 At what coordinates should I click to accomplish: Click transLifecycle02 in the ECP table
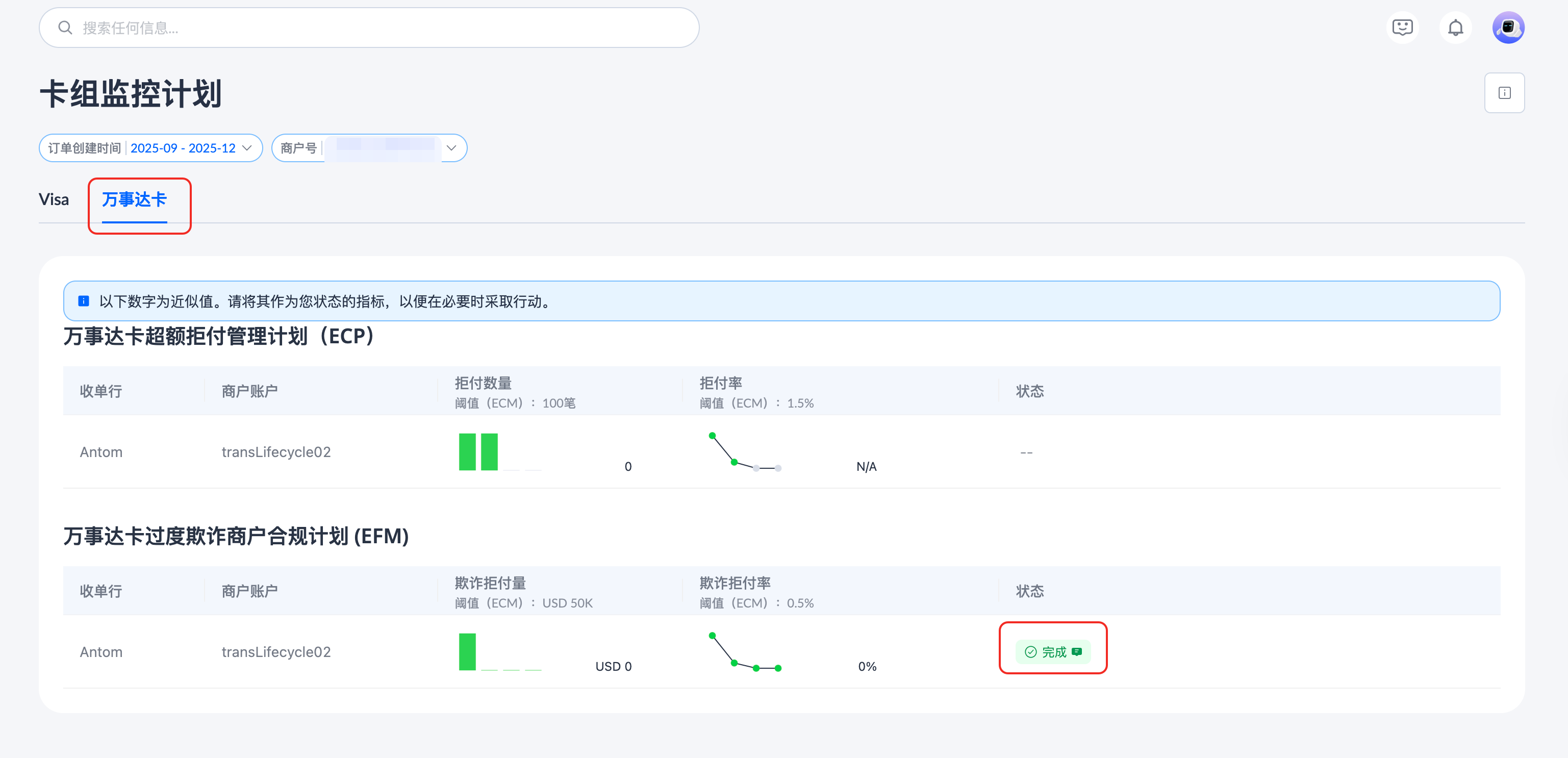click(x=276, y=452)
